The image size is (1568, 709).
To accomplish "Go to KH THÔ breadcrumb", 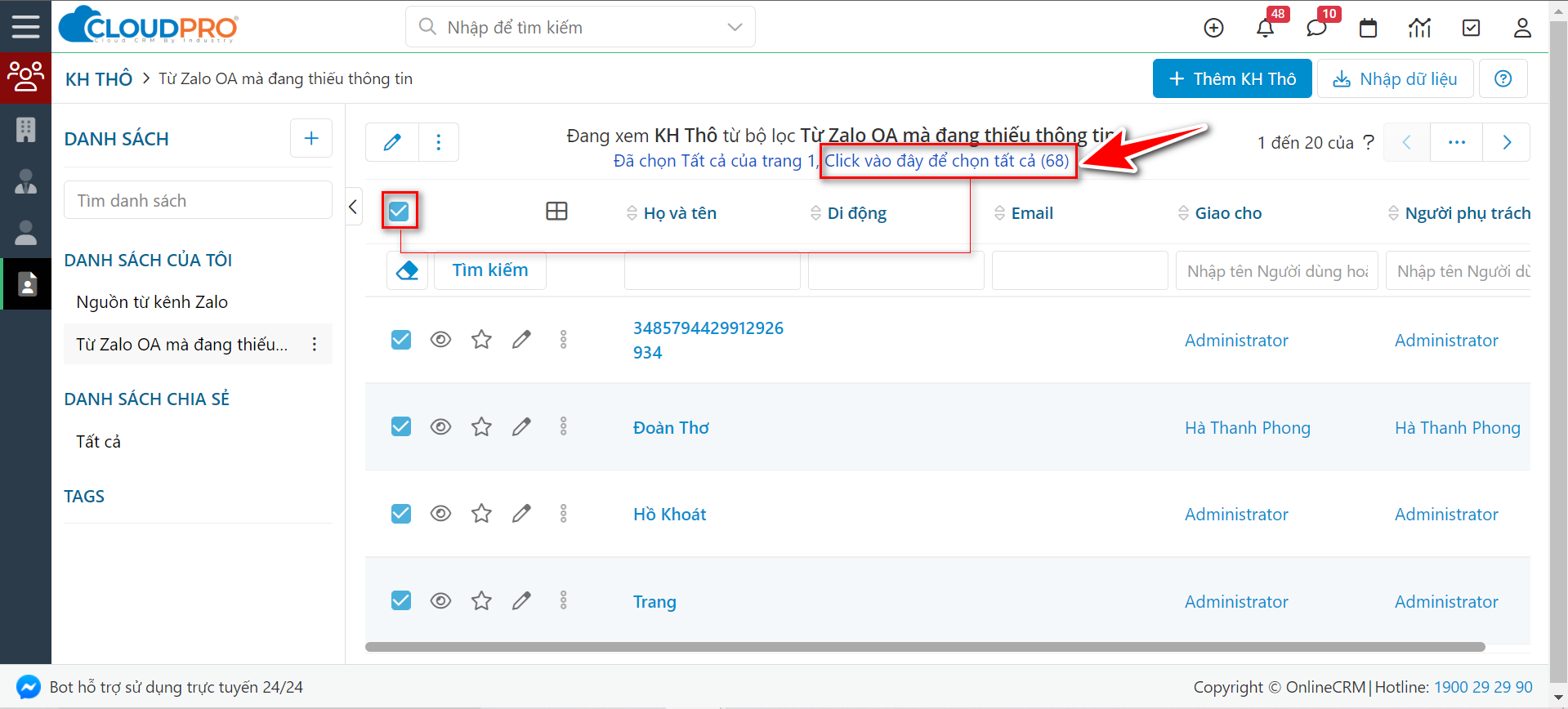I will [99, 79].
